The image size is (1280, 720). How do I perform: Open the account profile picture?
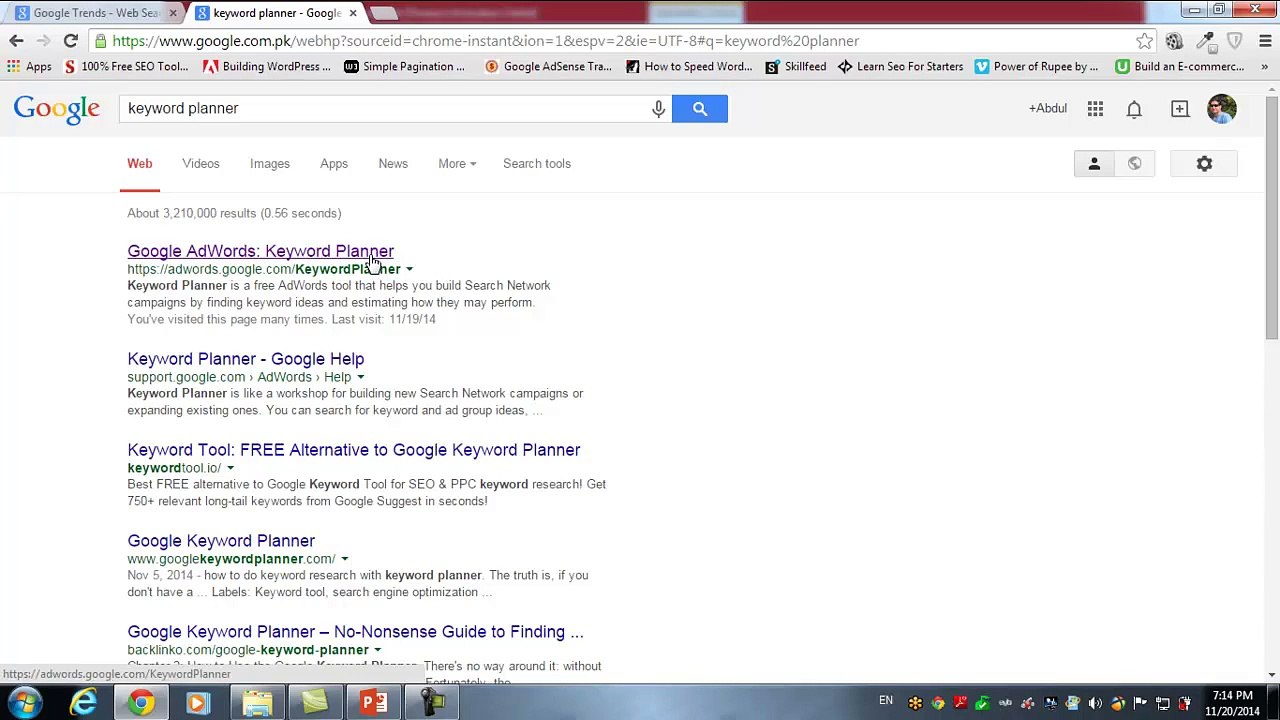point(1222,108)
